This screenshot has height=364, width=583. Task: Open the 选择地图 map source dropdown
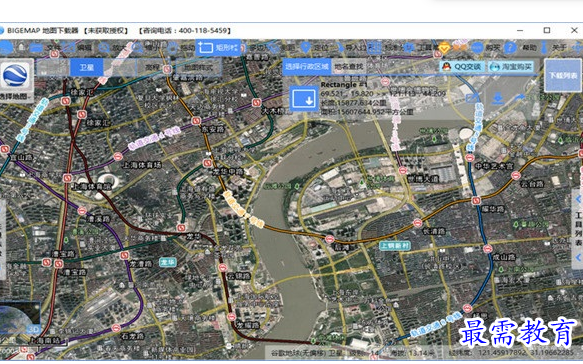(16, 81)
